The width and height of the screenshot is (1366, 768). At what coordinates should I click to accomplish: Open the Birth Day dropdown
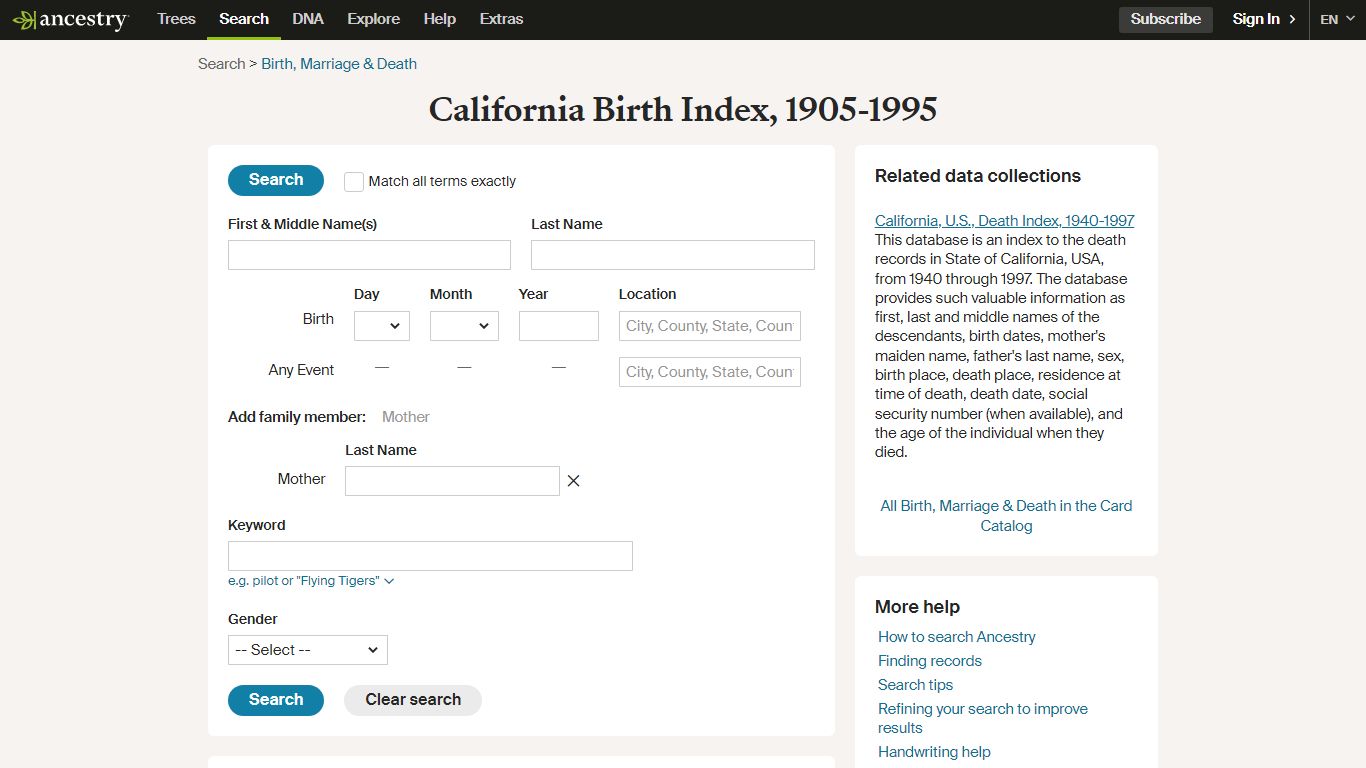coord(382,326)
